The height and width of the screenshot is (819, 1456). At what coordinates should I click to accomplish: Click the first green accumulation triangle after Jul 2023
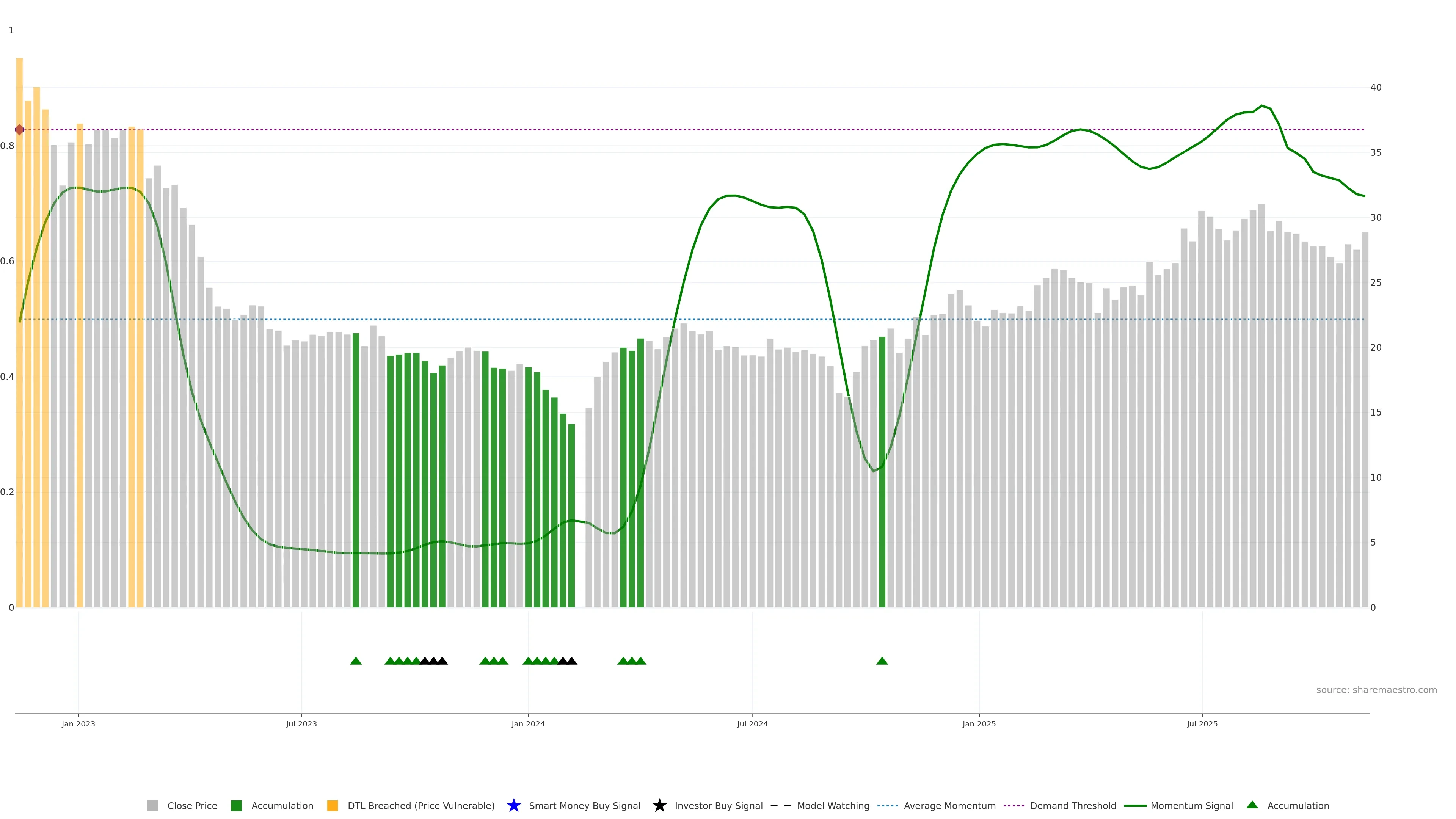click(356, 661)
